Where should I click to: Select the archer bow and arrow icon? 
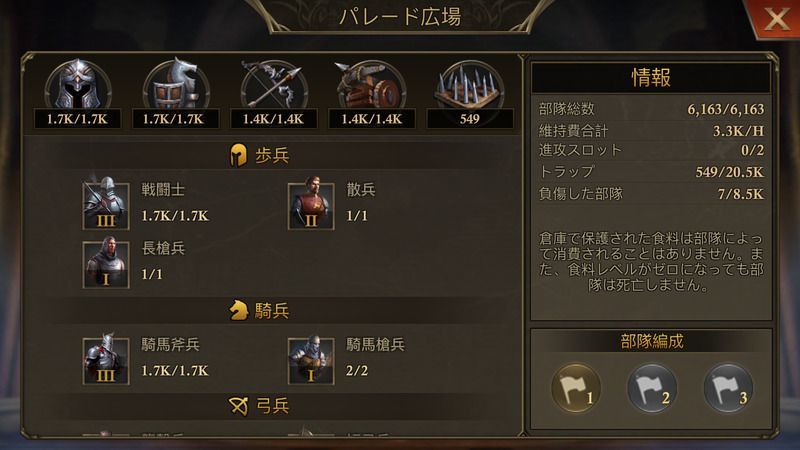[x=274, y=85]
